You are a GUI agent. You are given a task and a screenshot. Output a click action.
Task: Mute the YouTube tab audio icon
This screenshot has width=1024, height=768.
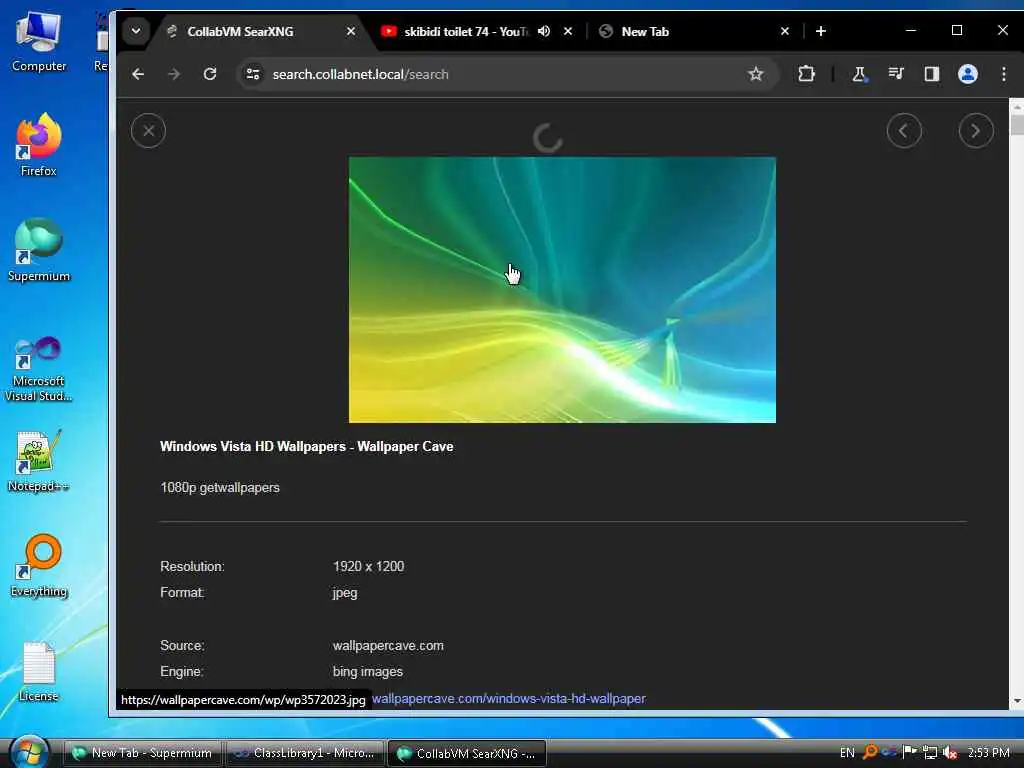[x=543, y=31]
